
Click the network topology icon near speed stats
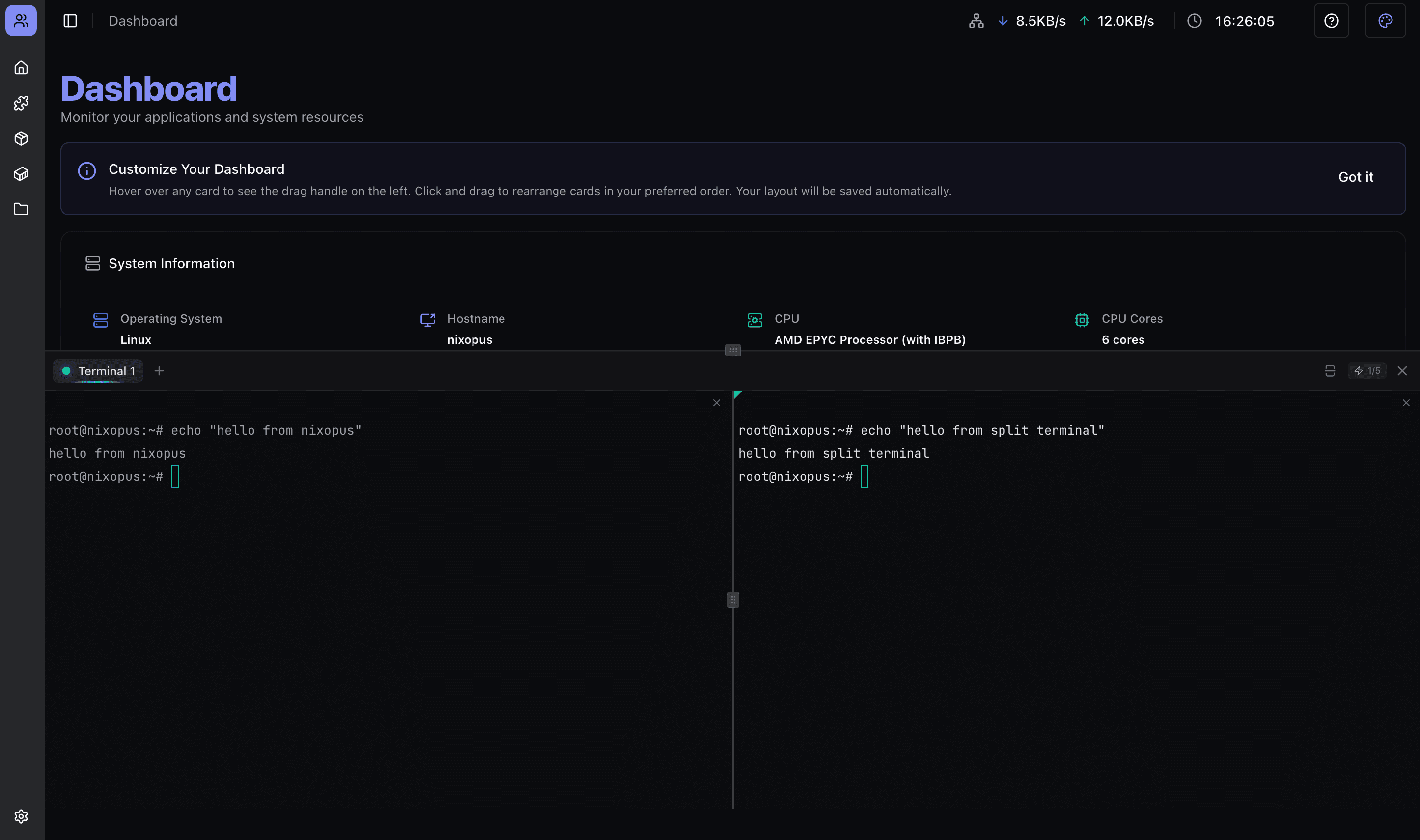click(975, 20)
